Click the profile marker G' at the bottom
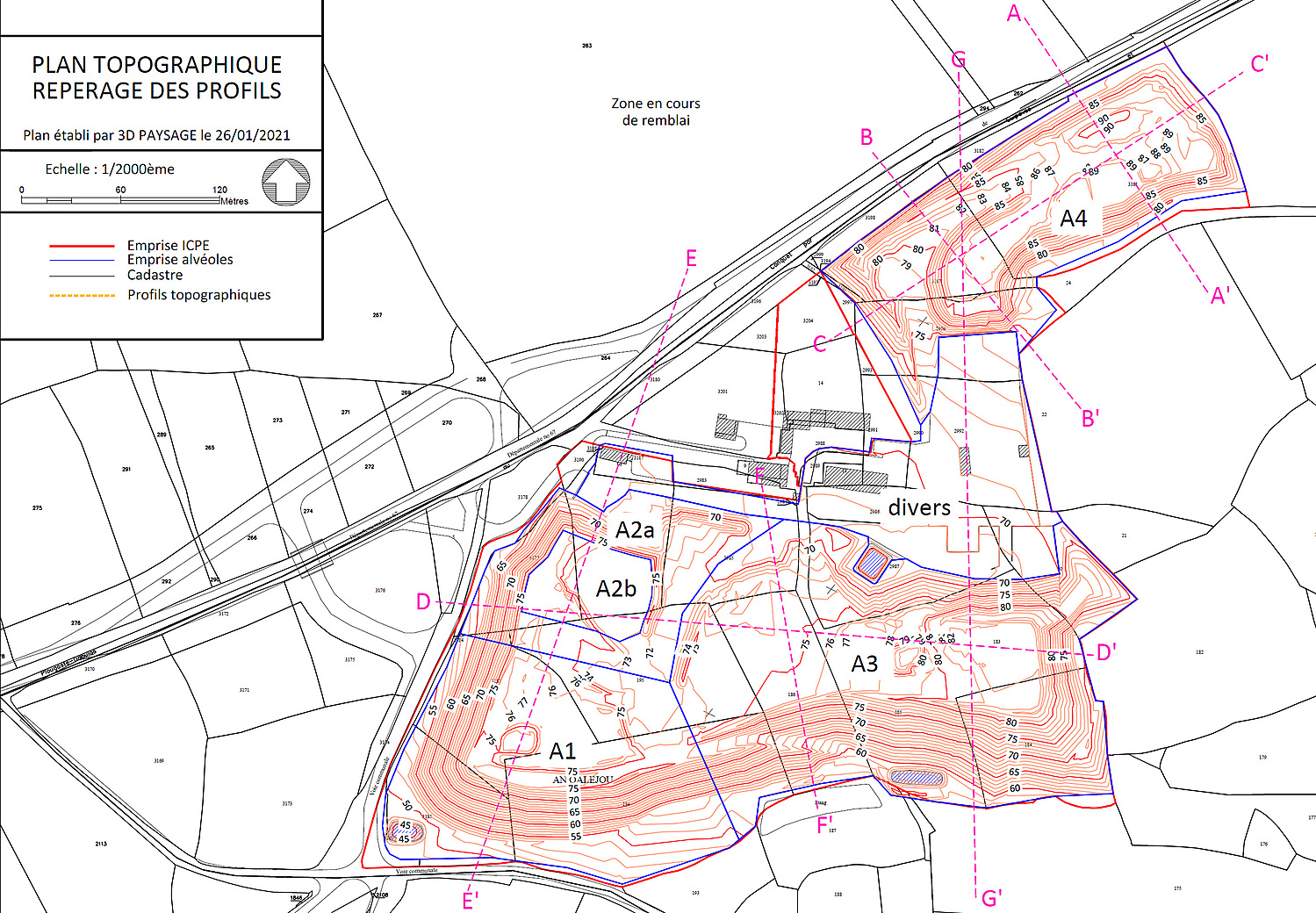Image resolution: width=1316 pixels, height=913 pixels. point(991,898)
